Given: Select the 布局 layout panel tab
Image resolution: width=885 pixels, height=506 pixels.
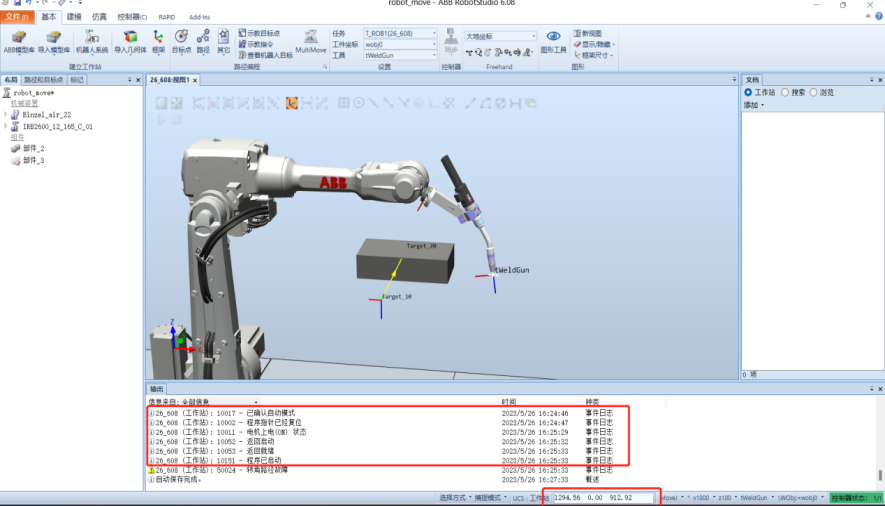Looking at the screenshot, I should (x=11, y=80).
